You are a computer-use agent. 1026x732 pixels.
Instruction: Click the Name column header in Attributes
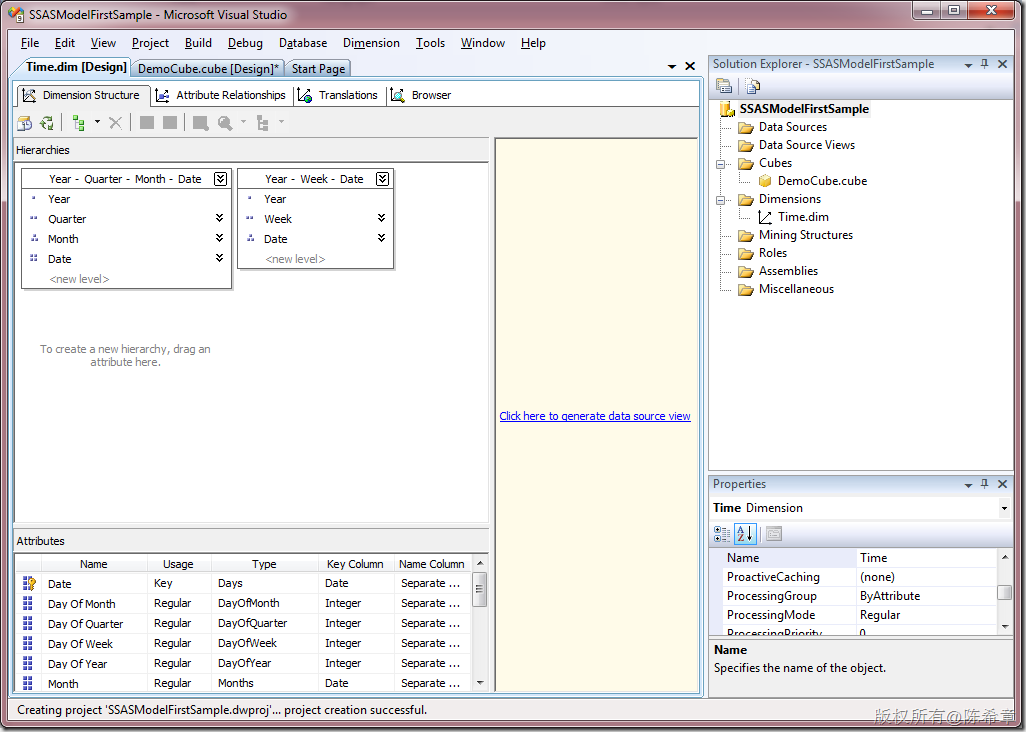click(94, 564)
